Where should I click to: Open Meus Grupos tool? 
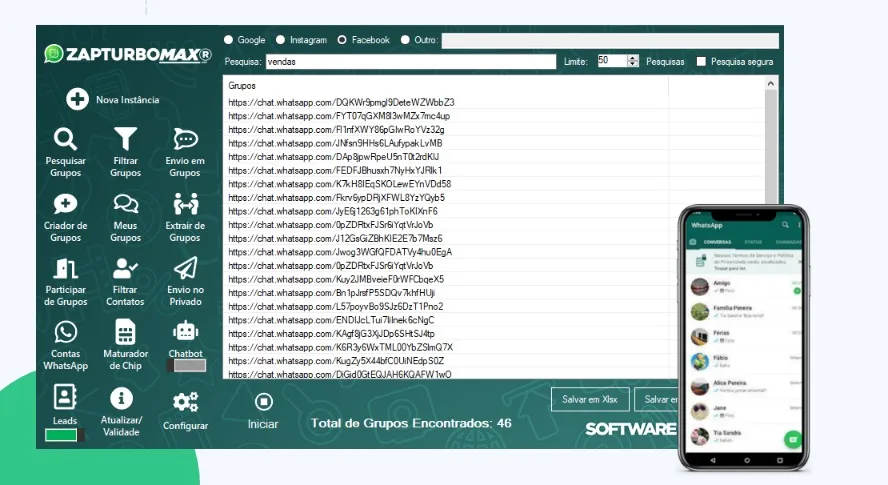point(125,218)
